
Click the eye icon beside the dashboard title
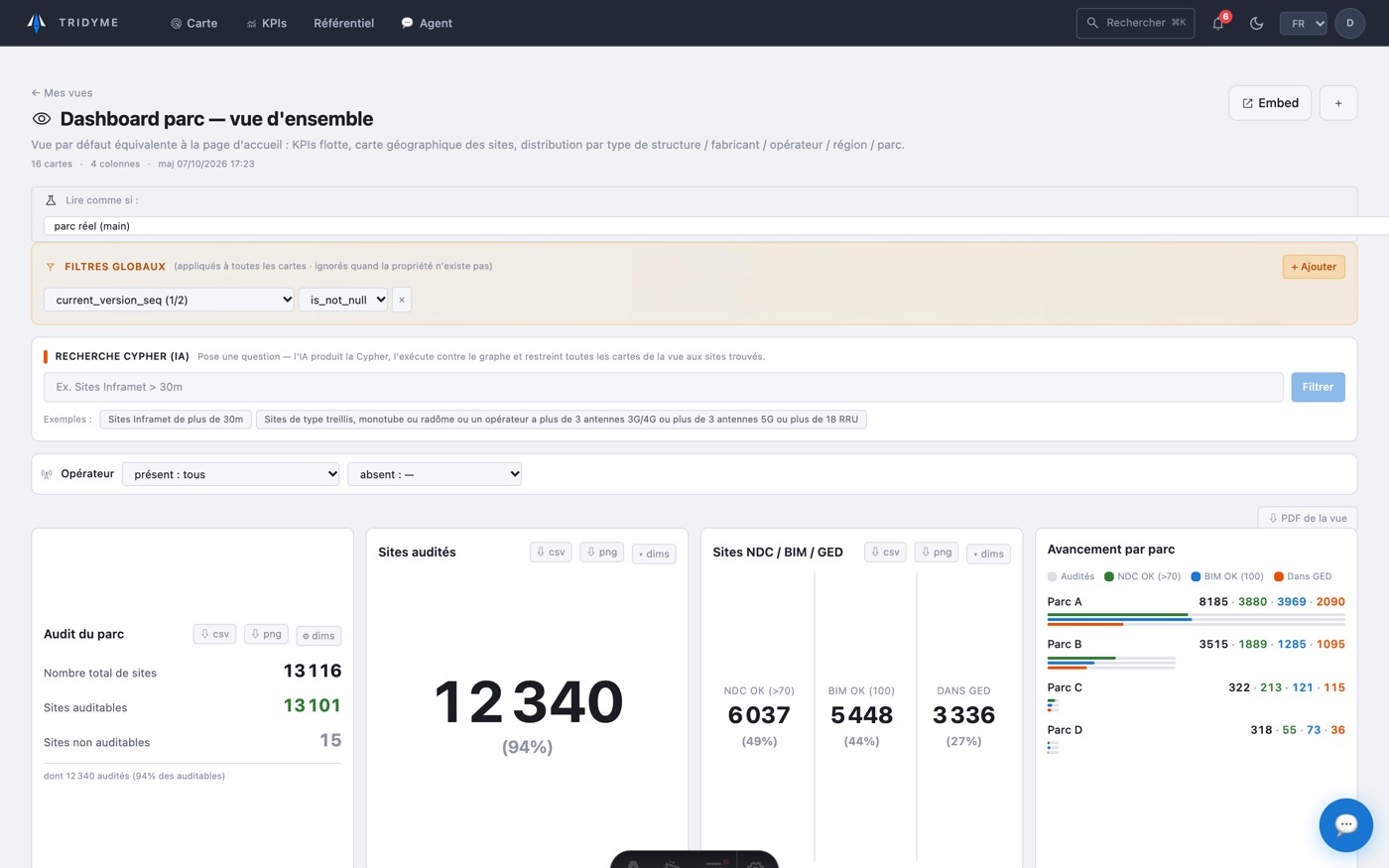click(41, 119)
